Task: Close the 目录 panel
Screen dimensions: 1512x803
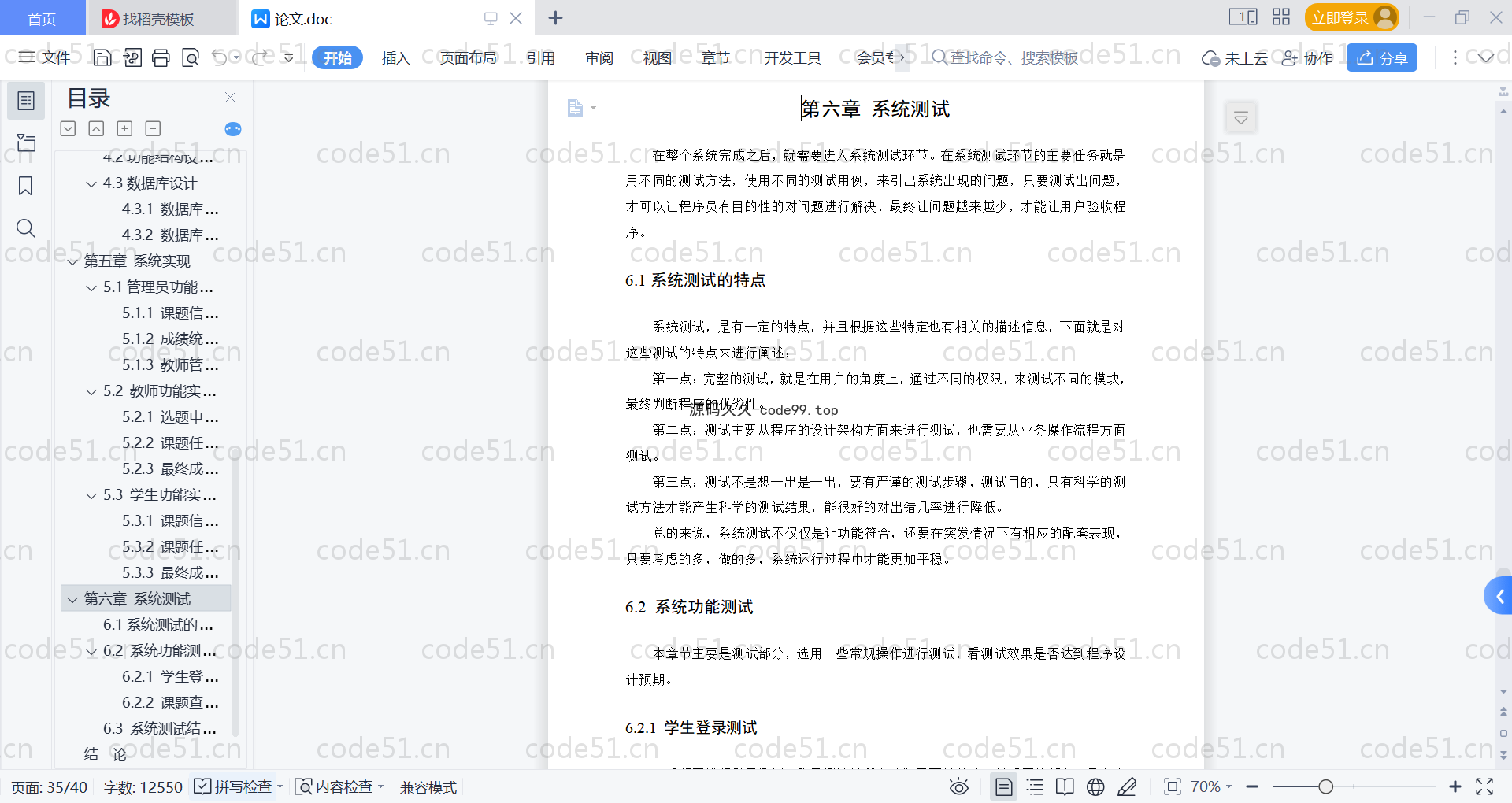Action: (230, 97)
